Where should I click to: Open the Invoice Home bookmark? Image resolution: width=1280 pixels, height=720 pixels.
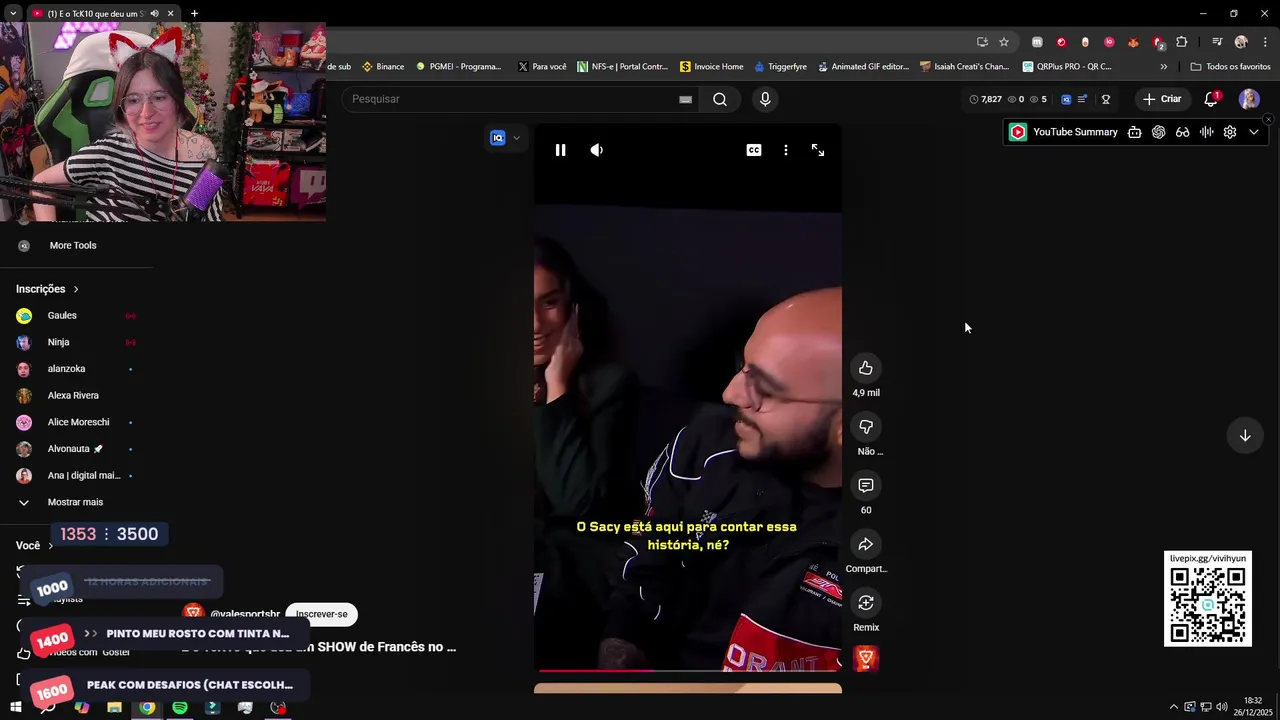[711, 67]
